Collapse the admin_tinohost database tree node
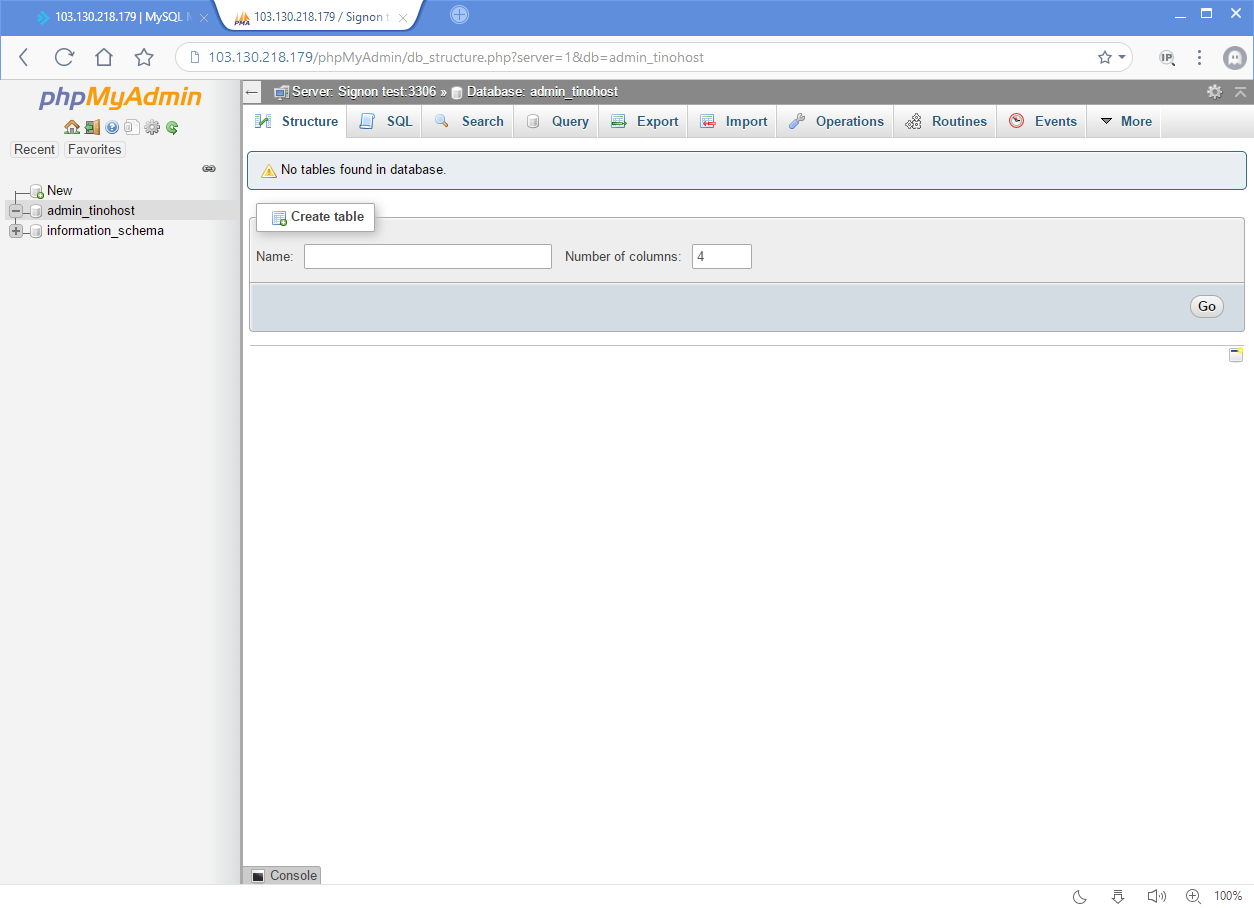The width and height of the screenshot is (1254, 908). point(15,211)
